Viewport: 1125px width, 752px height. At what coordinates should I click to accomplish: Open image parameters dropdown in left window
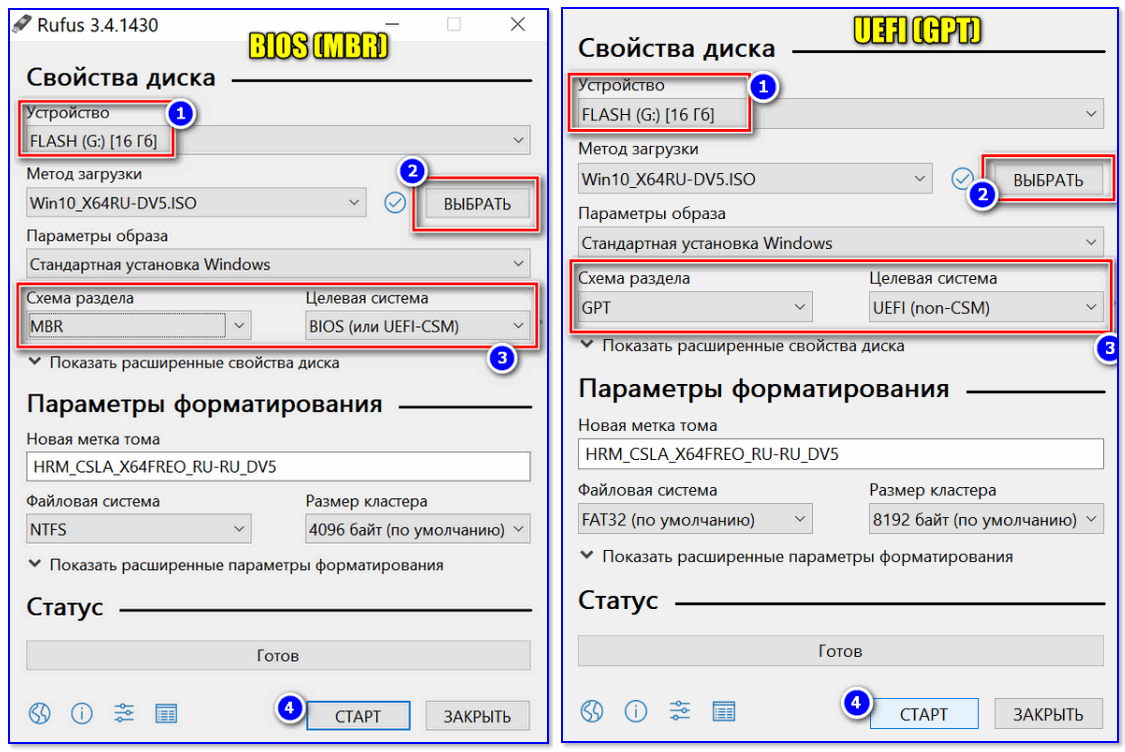click(278, 264)
